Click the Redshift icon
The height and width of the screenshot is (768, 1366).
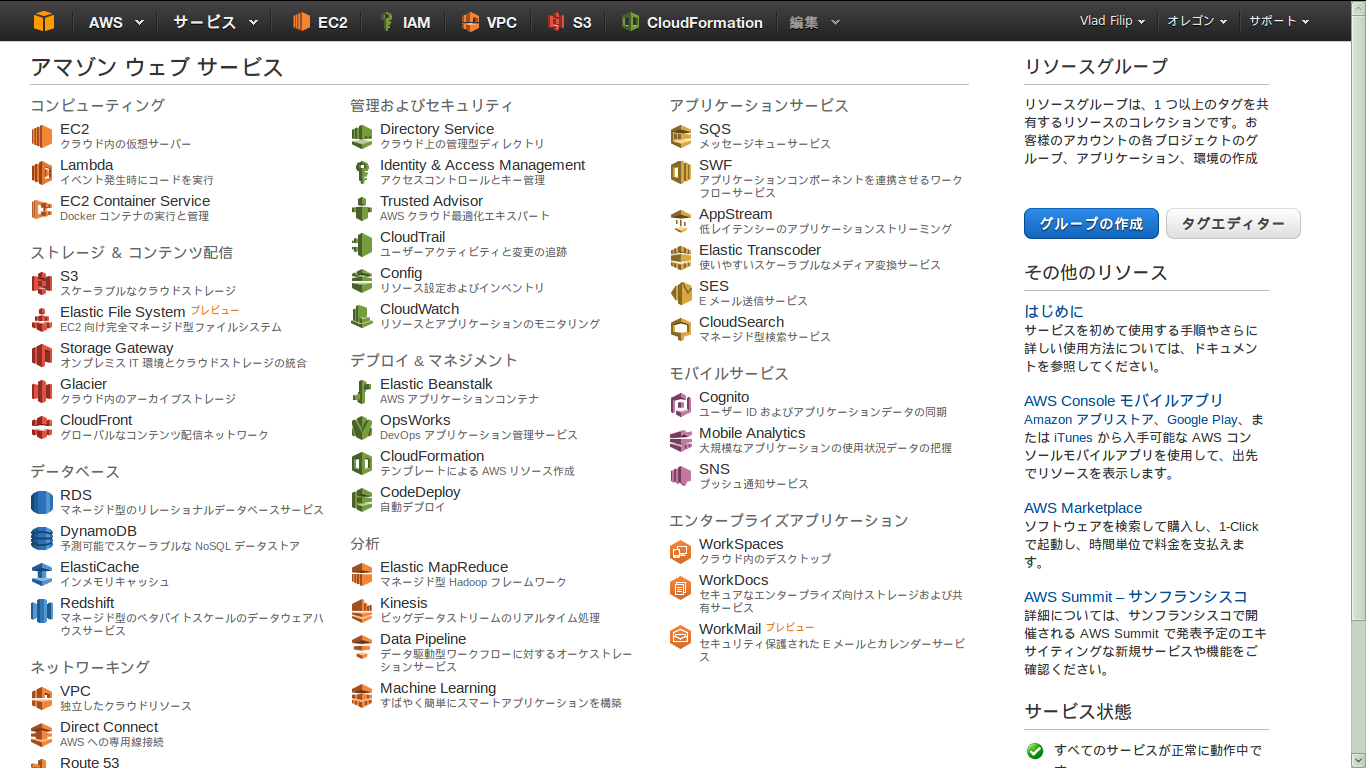(x=41, y=610)
